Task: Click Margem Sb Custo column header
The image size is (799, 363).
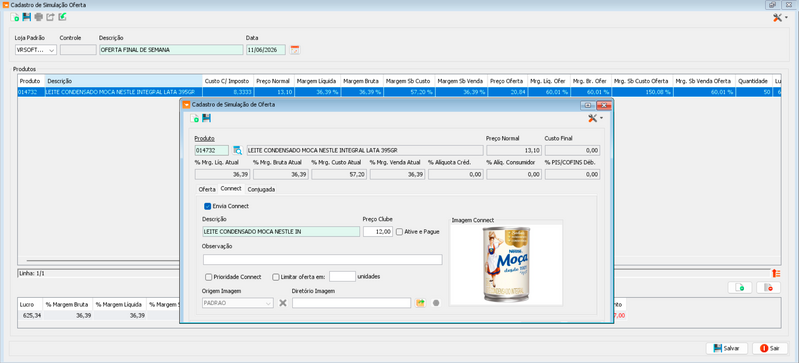Action: tap(410, 81)
